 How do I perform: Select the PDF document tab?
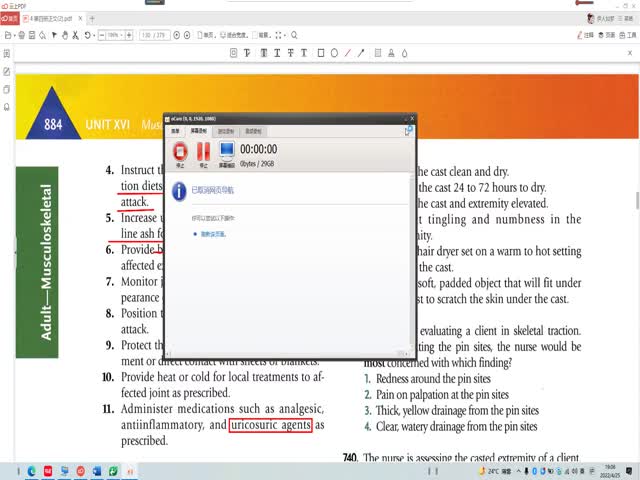point(48,19)
